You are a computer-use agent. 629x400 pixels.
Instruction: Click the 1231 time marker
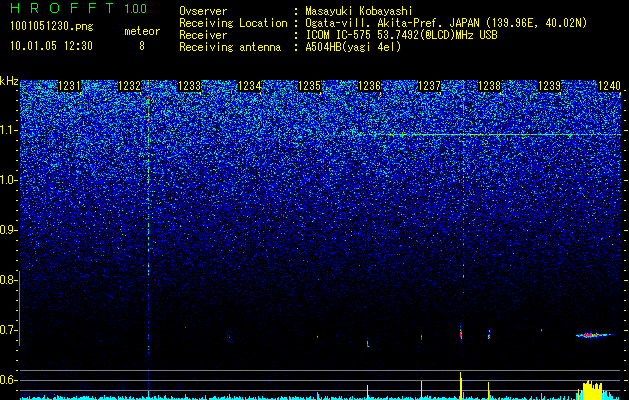[69, 86]
